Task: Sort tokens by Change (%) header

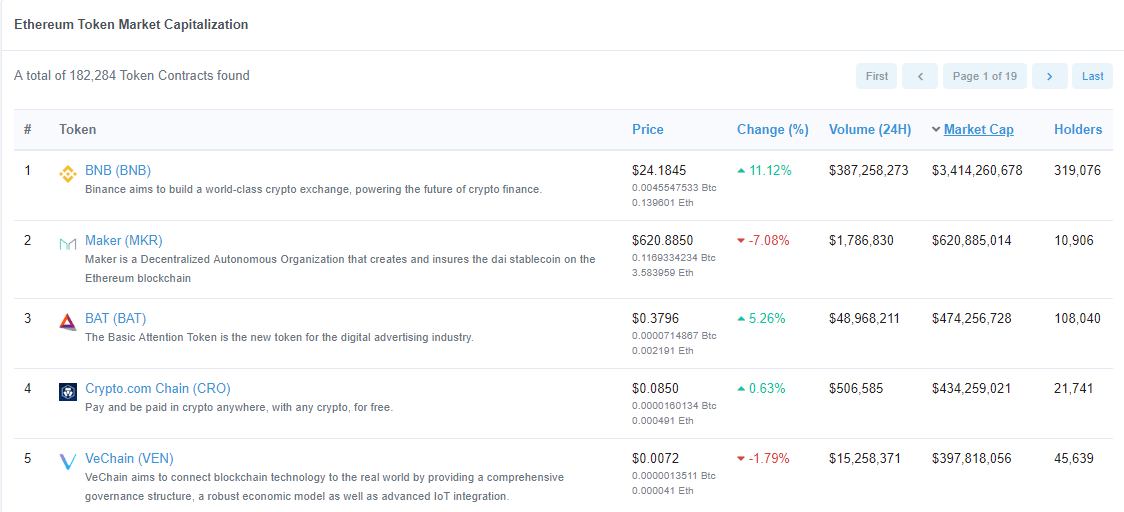Action: 772,129
